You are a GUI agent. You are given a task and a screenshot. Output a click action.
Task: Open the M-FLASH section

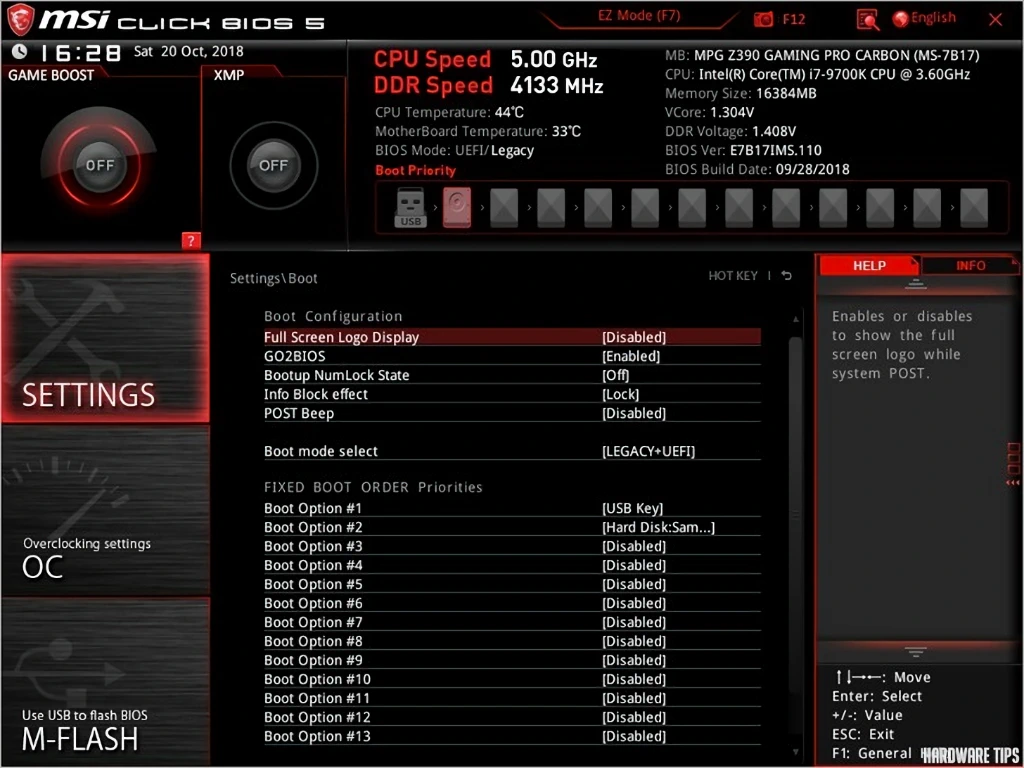(x=106, y=682)
